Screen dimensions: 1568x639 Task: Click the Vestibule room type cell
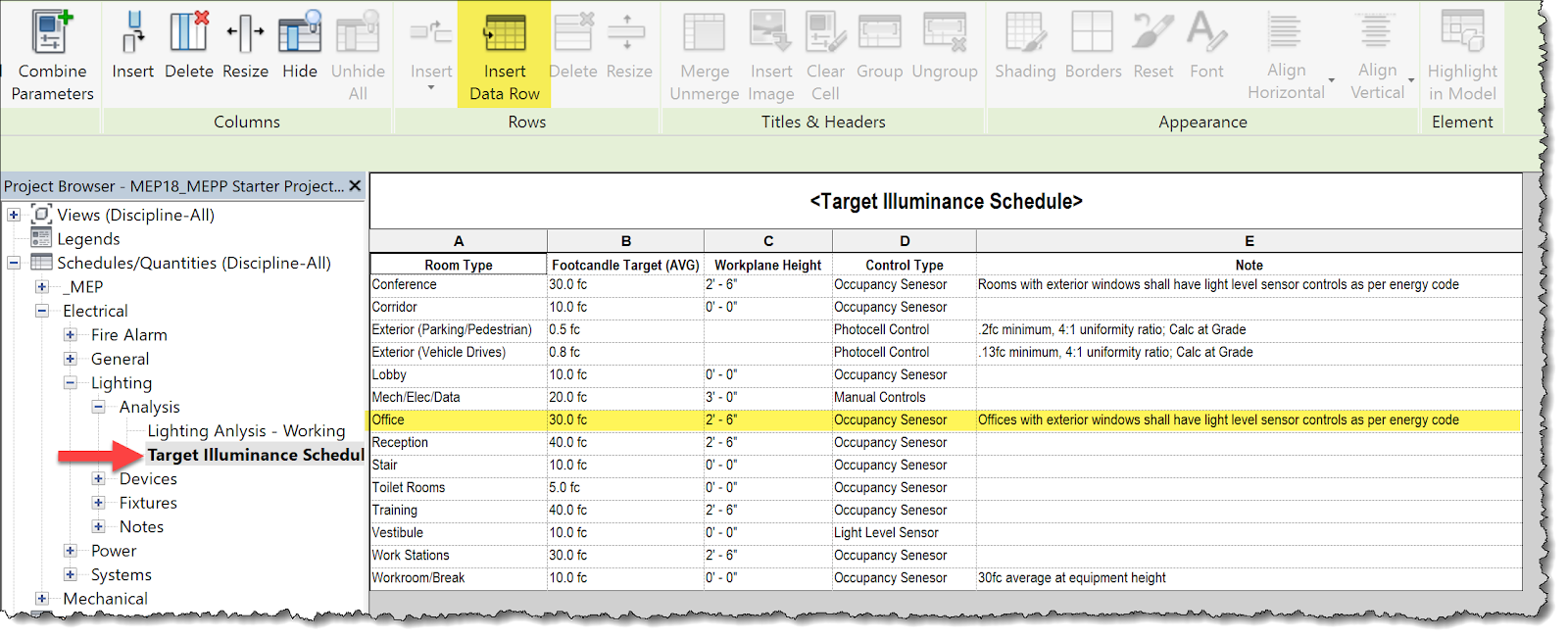(459, 533)
